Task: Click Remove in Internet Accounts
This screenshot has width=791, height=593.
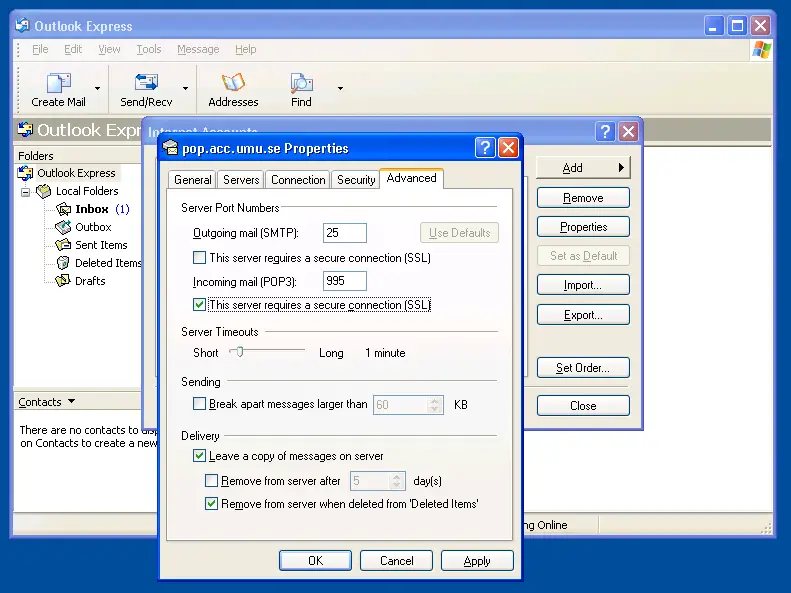Action: click(x=583, y=198)
